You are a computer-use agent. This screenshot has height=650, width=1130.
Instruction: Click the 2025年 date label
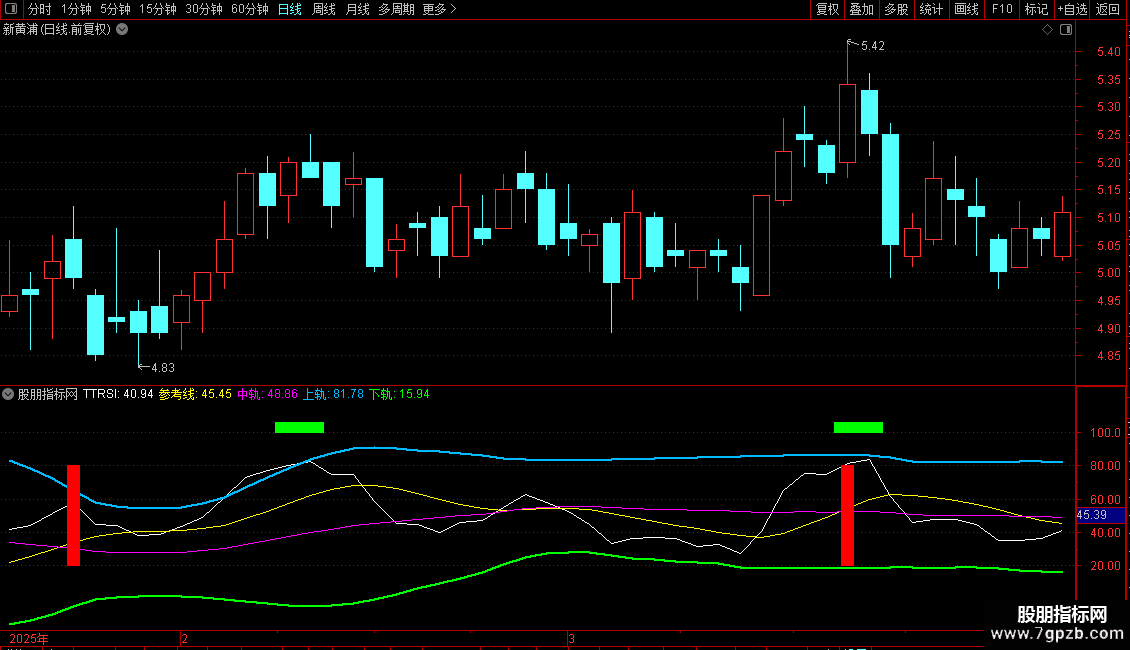tap(29, 639)
